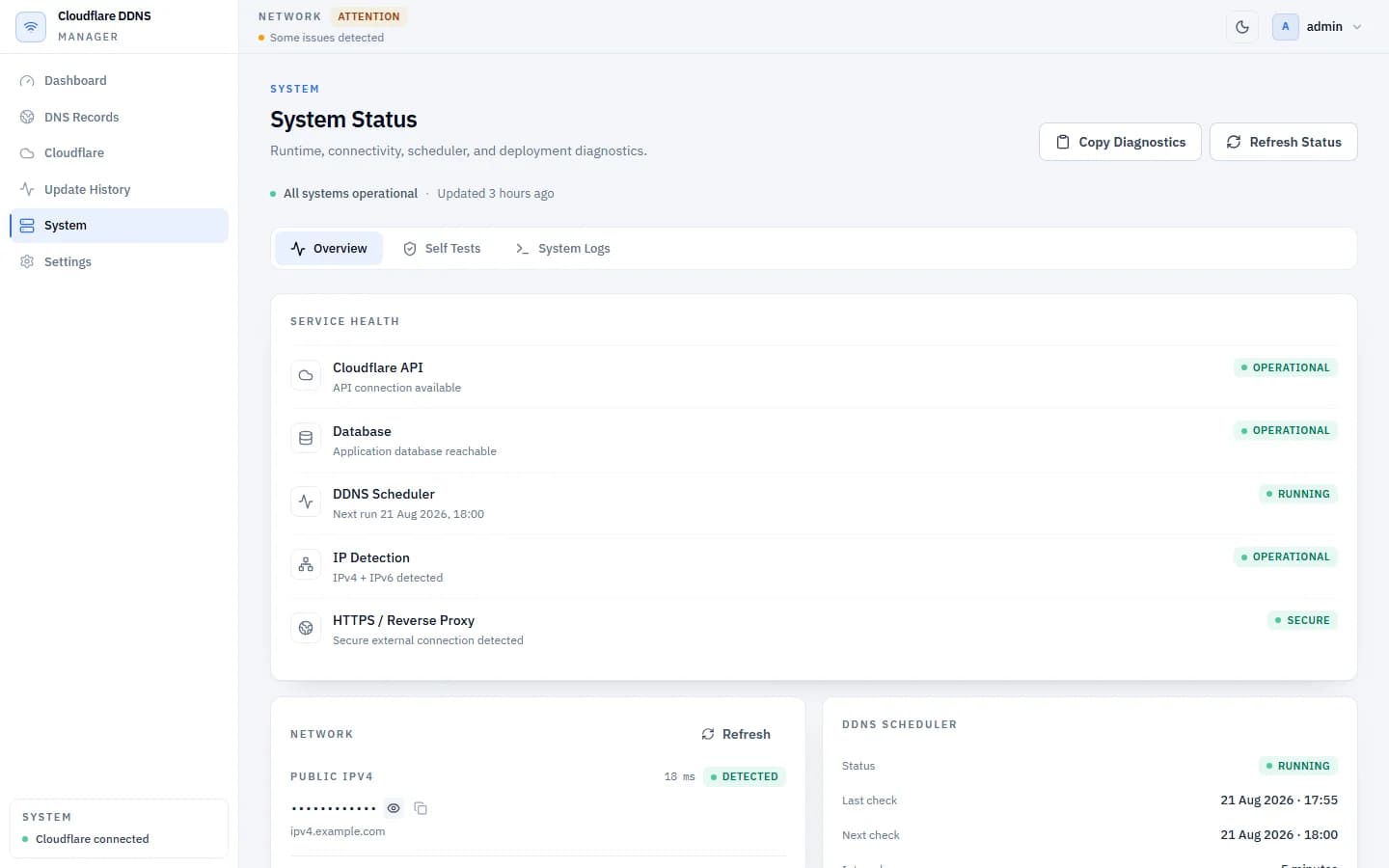Click the Cloudflare DDNS wifi logo icon
This screenshot has width=1389, height=868.
[x=31, y=26]
